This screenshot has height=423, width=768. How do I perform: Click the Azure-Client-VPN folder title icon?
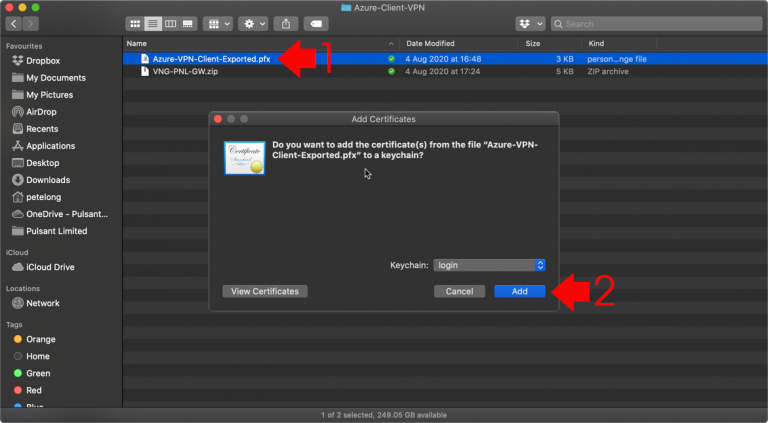pyautogui.click(x=346, y=8)
